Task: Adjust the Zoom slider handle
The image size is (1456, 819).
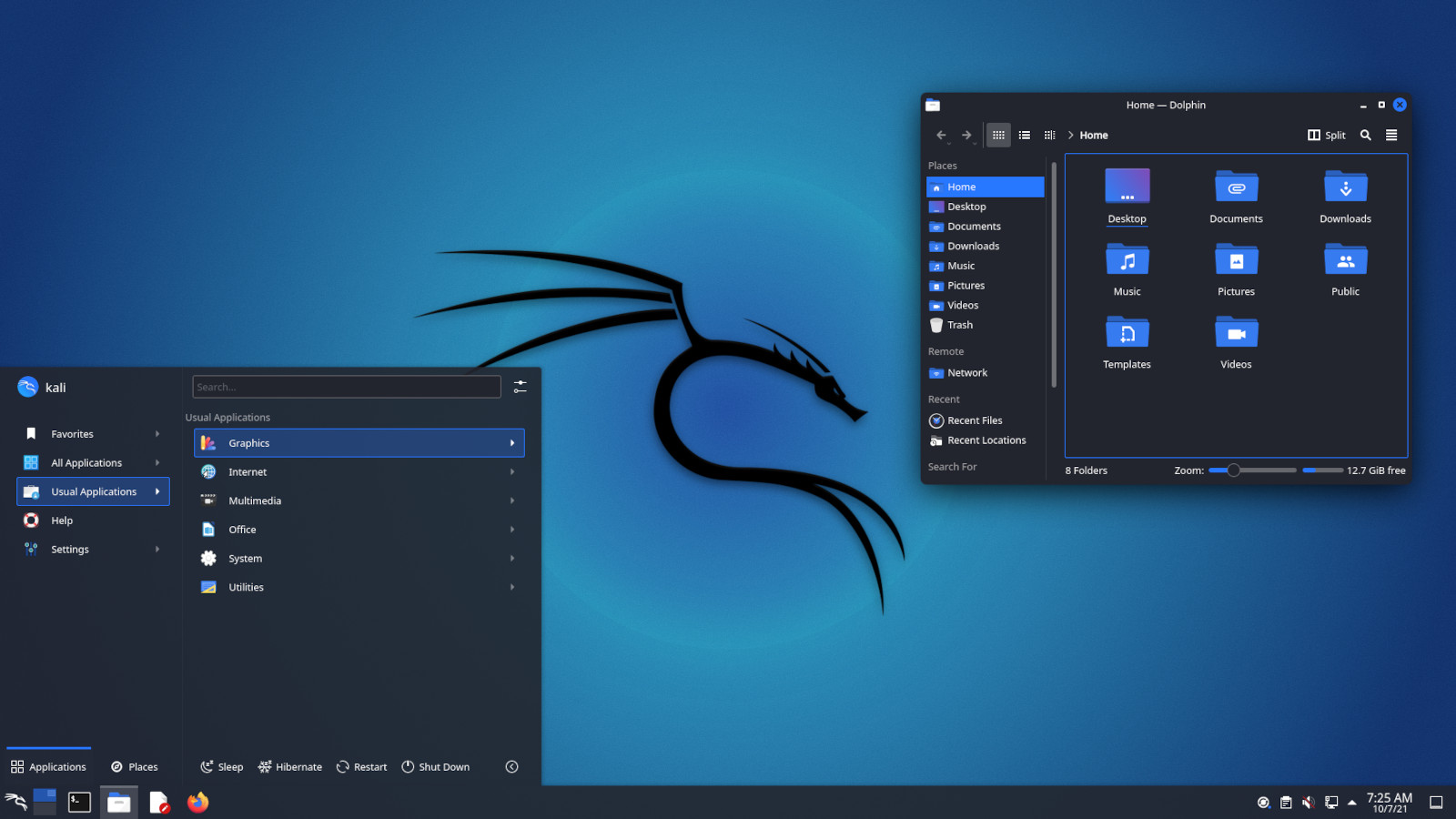Action: pos(1233,470)
